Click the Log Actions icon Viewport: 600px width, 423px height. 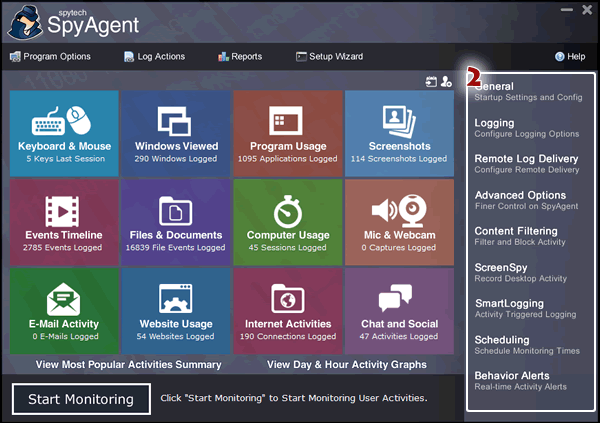point(129,57)
